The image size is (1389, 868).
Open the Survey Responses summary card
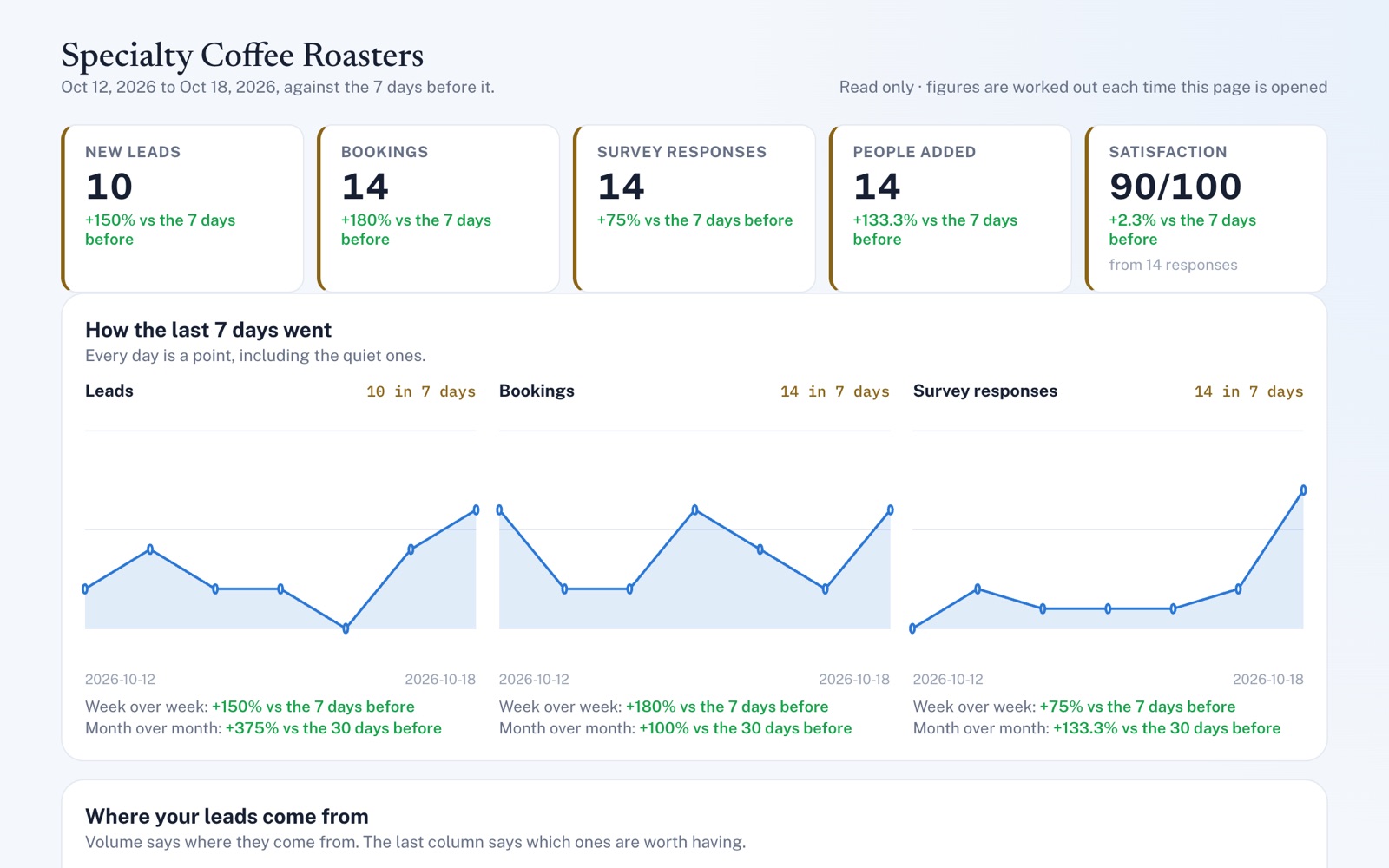pos(694,208)
